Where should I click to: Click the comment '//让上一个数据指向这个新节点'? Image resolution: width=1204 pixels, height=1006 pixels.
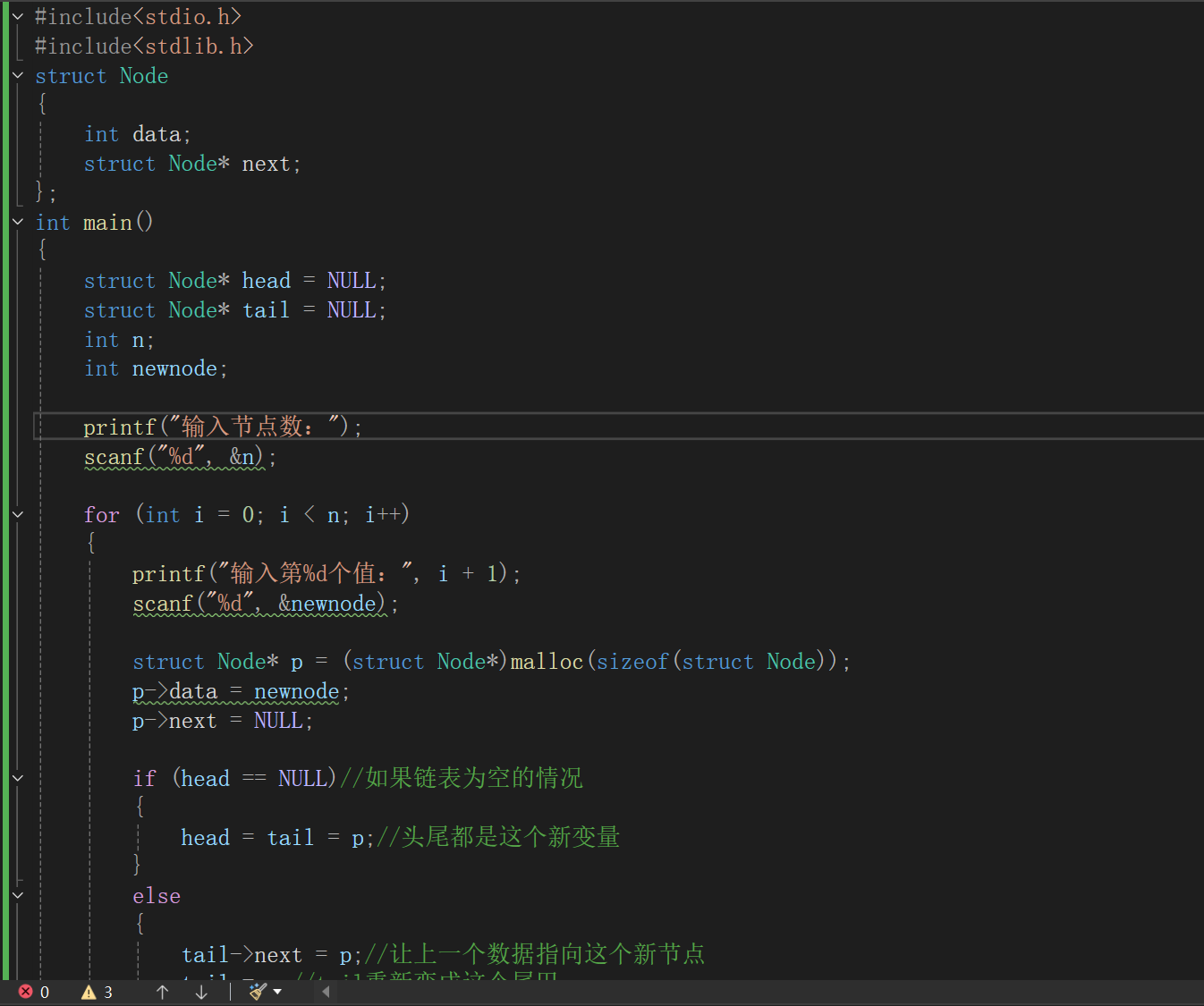click(x=535, y=954)
